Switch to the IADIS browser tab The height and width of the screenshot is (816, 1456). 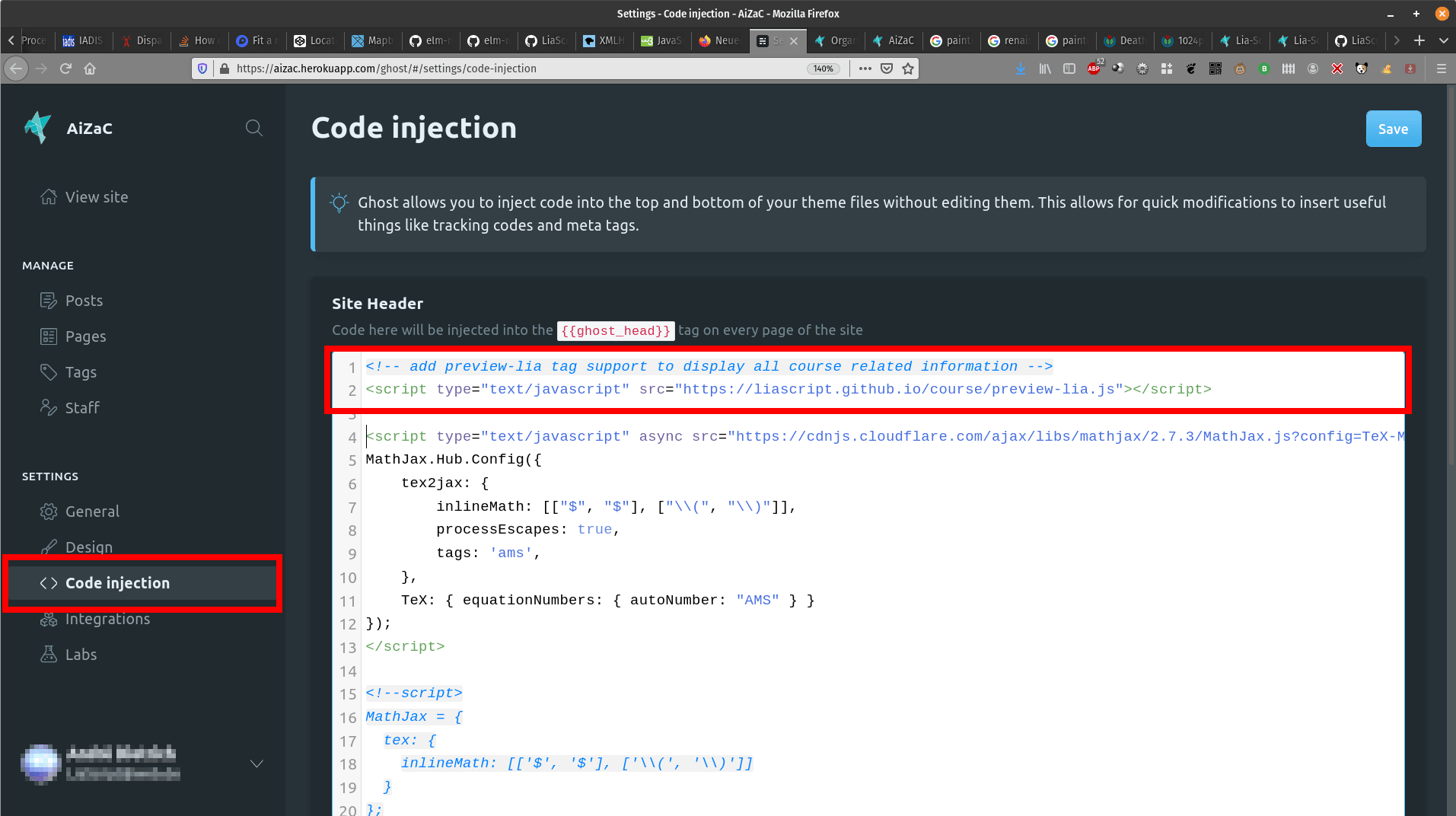point(83,40)
